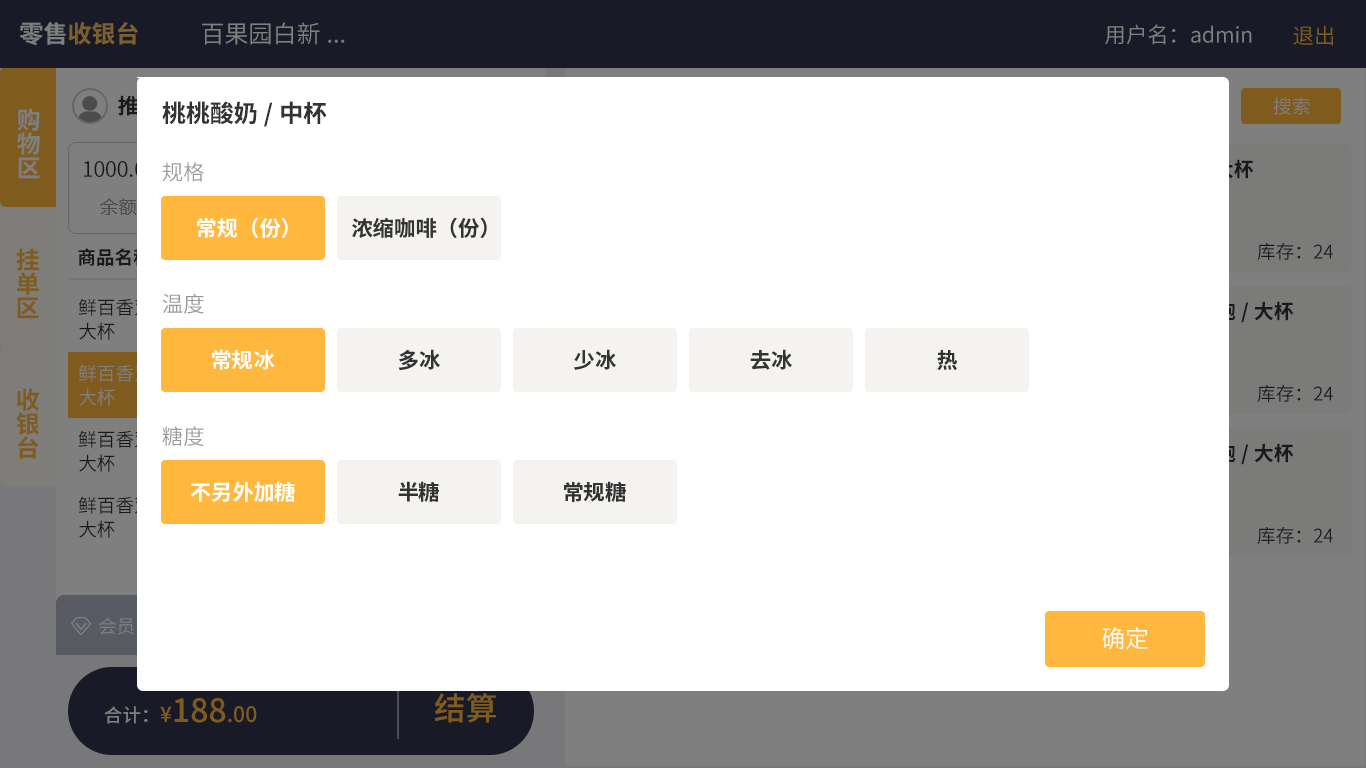Select 常规（份） specification option
This screenshot has height=768, width=1366.
click(x=243, y=228)
